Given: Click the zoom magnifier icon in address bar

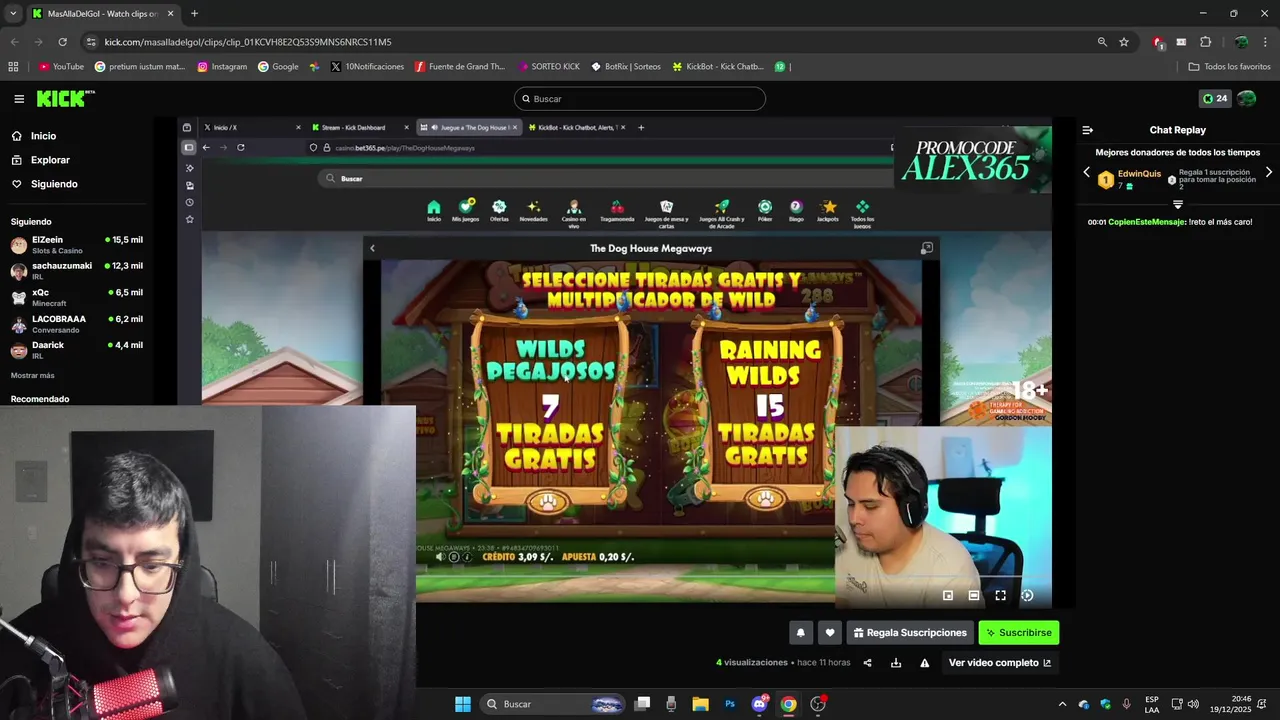Looking at the screenshot, I should [1102, 42].
